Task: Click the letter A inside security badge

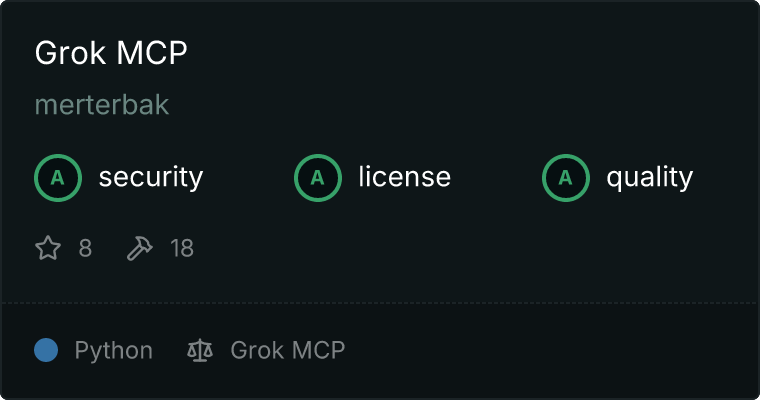Action: (58, 178)
